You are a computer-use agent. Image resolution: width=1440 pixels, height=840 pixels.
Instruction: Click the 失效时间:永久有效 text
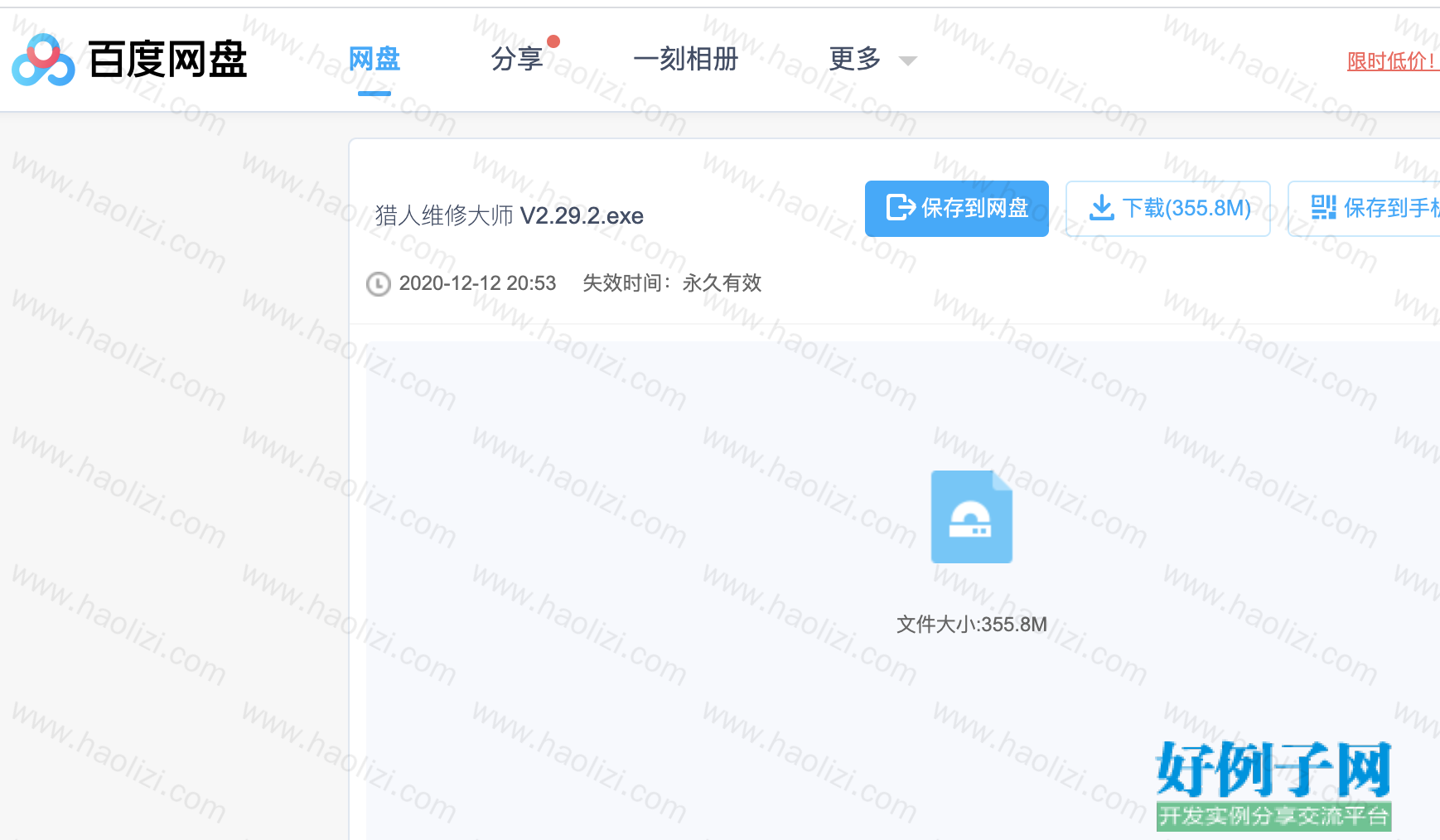[x=672, y=283]
